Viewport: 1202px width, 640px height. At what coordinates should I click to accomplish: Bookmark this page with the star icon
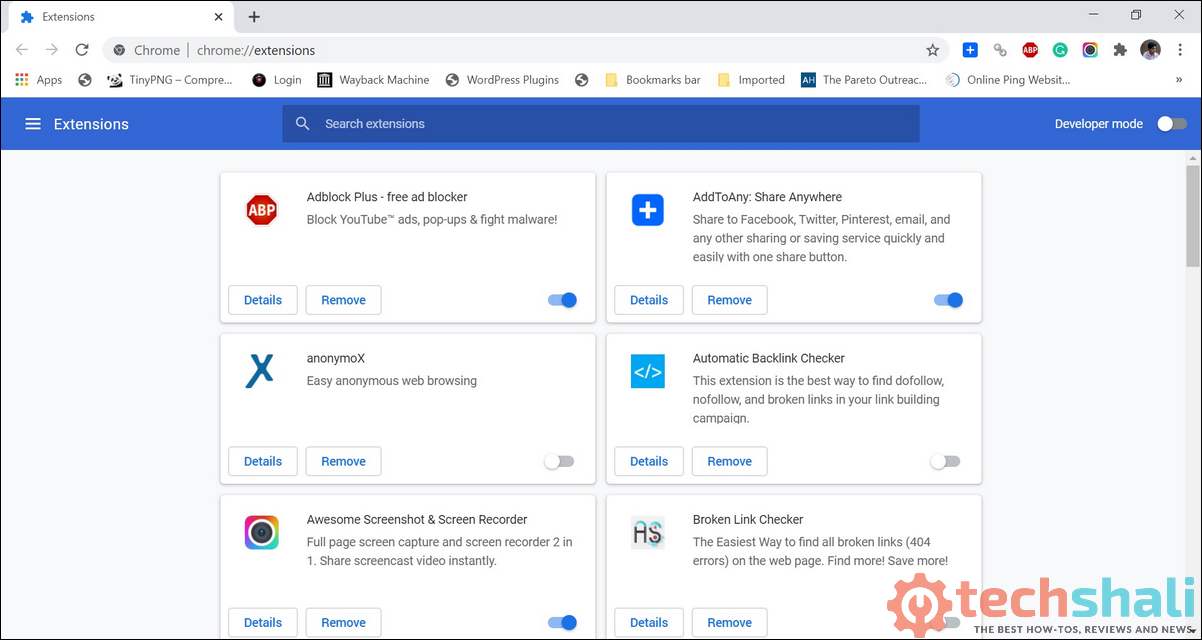point(932,50)
